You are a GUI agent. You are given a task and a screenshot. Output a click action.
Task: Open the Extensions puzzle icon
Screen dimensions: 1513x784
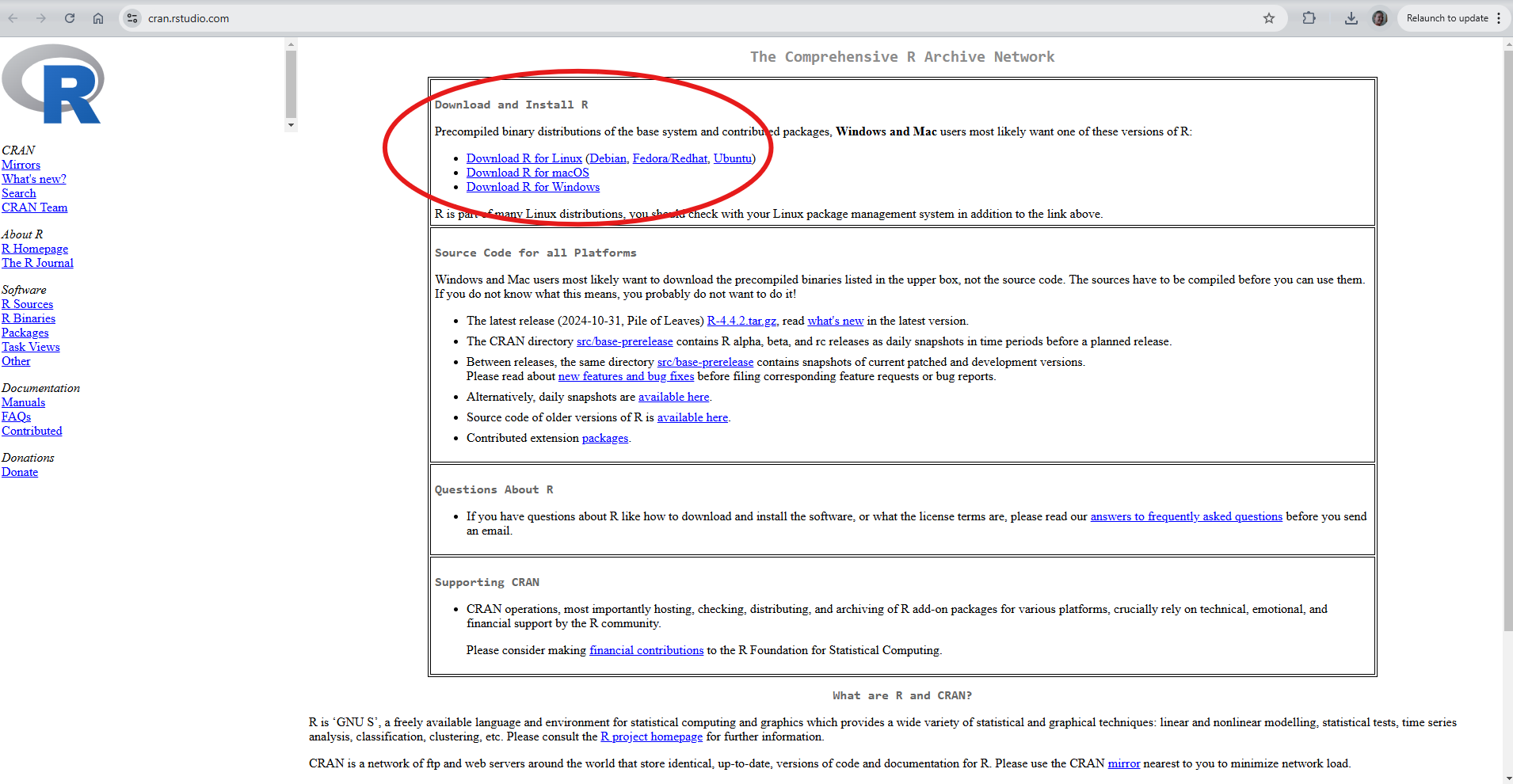point(1309,18)
